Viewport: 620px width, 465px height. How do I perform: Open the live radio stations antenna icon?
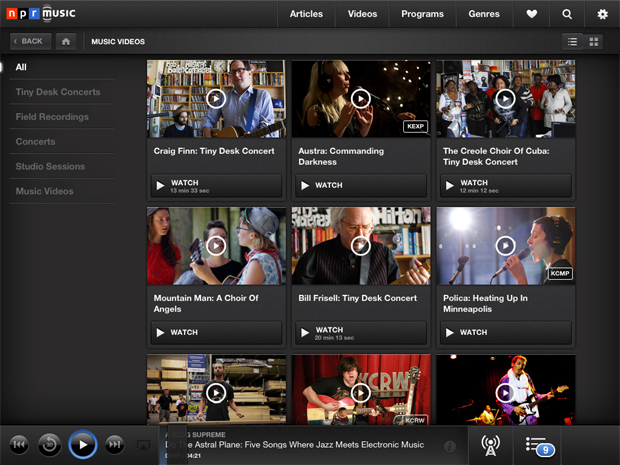pyautogui.click(x=489, y=444)
